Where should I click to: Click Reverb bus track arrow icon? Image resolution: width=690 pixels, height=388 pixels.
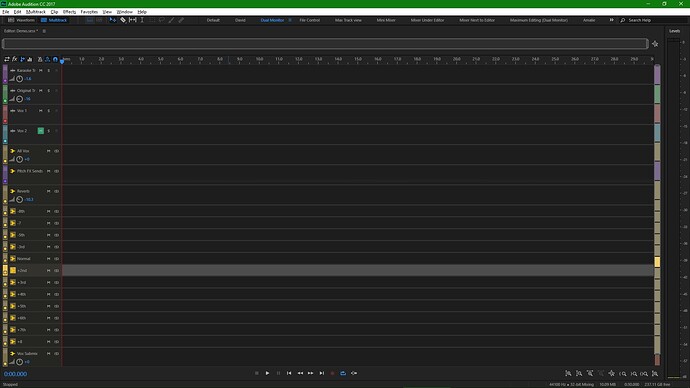[12, 191]
